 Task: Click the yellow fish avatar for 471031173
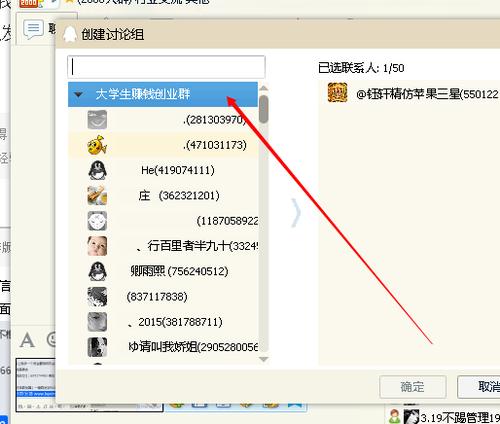point(97,145)
